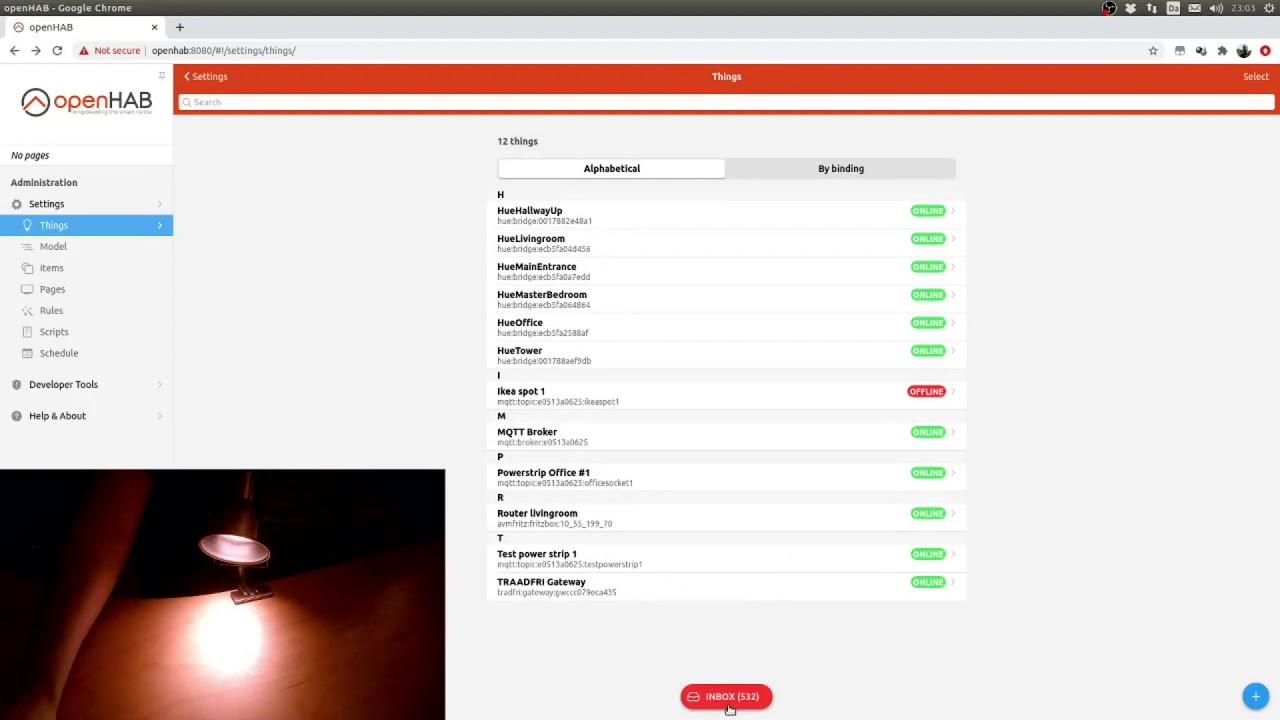Viewport: 1280px width, 720px height.
Task: Click ONLINE badge on MQTT Broker
Action: coord(928,432)
